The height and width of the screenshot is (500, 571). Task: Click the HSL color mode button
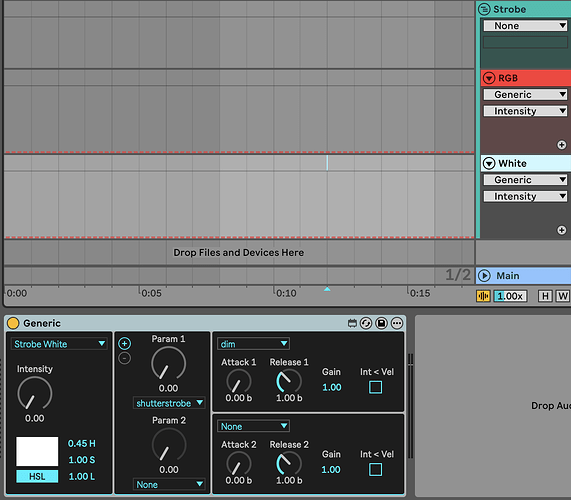click(37, 476)
